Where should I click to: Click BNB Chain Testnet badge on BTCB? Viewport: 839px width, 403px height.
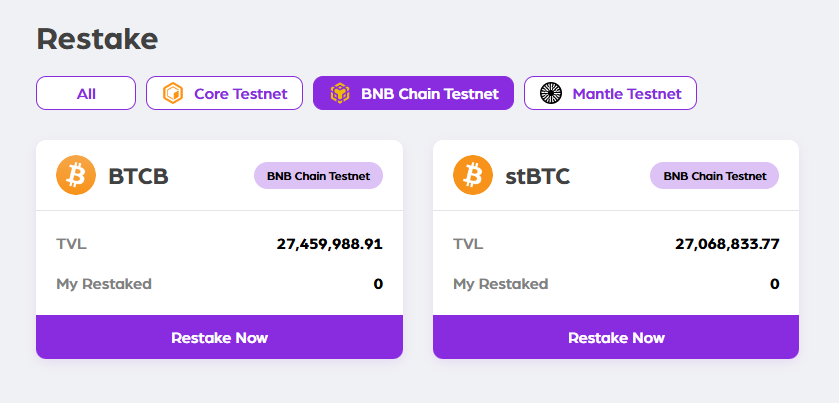click(x=318, y=176)
